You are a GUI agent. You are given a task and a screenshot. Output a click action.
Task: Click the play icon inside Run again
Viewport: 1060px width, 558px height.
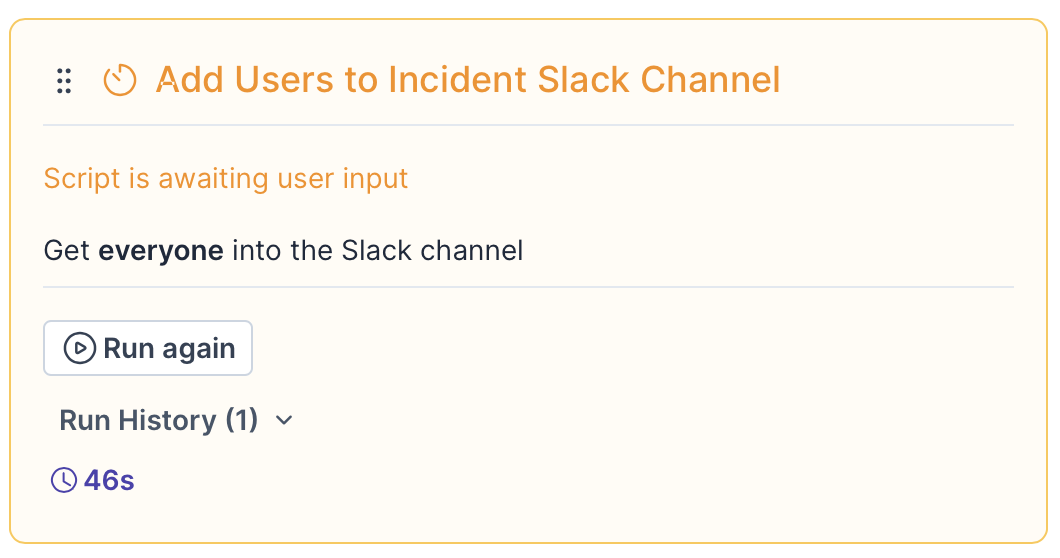pyautogui.click(x=78, y=348)
